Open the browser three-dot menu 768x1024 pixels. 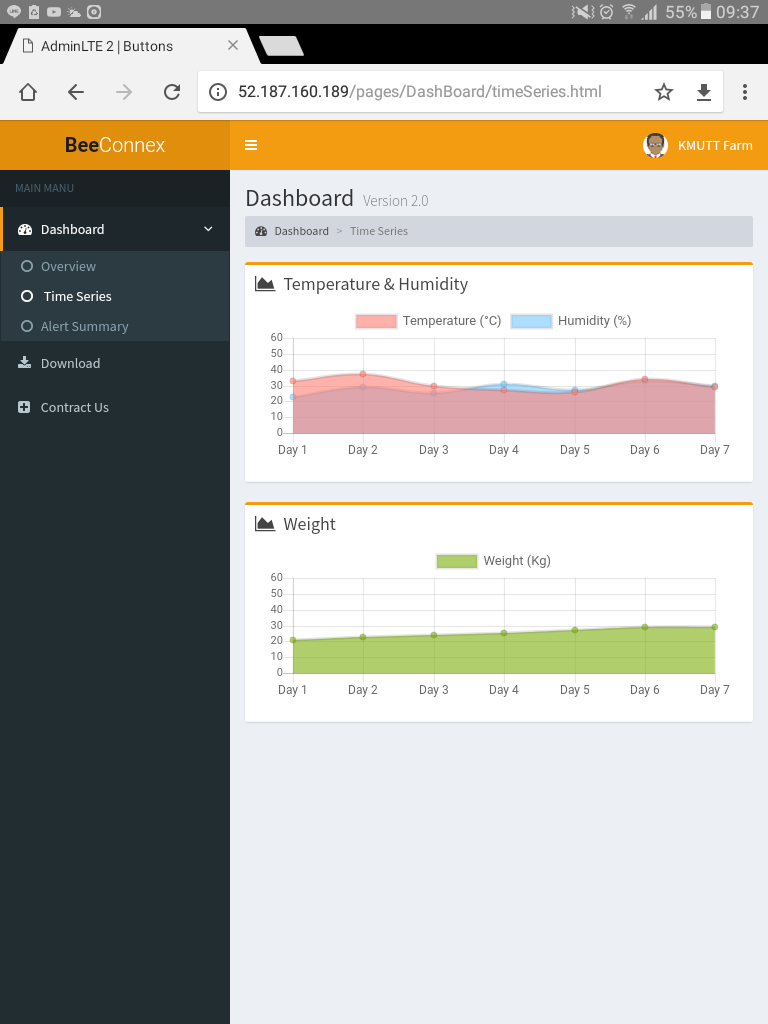(745, 92)
